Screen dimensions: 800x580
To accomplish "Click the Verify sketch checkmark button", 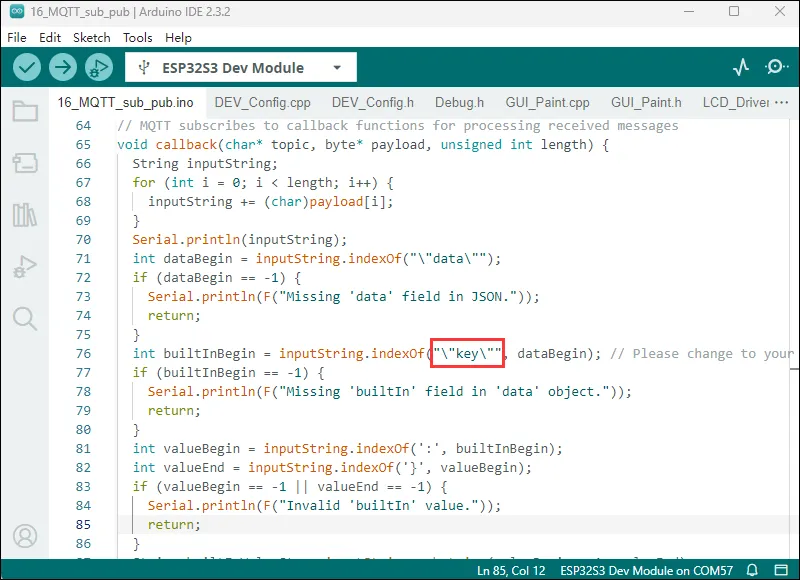I will pos(27,67).
